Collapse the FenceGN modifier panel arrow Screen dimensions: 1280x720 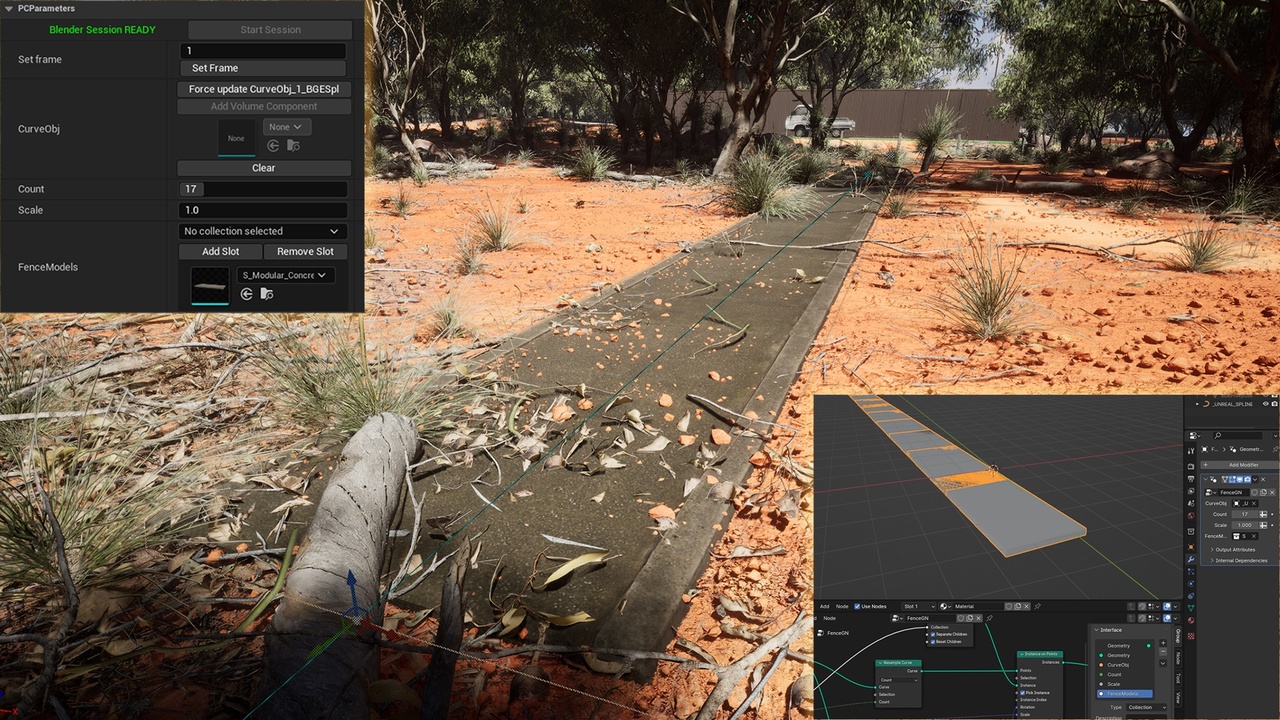(1205, 479)
